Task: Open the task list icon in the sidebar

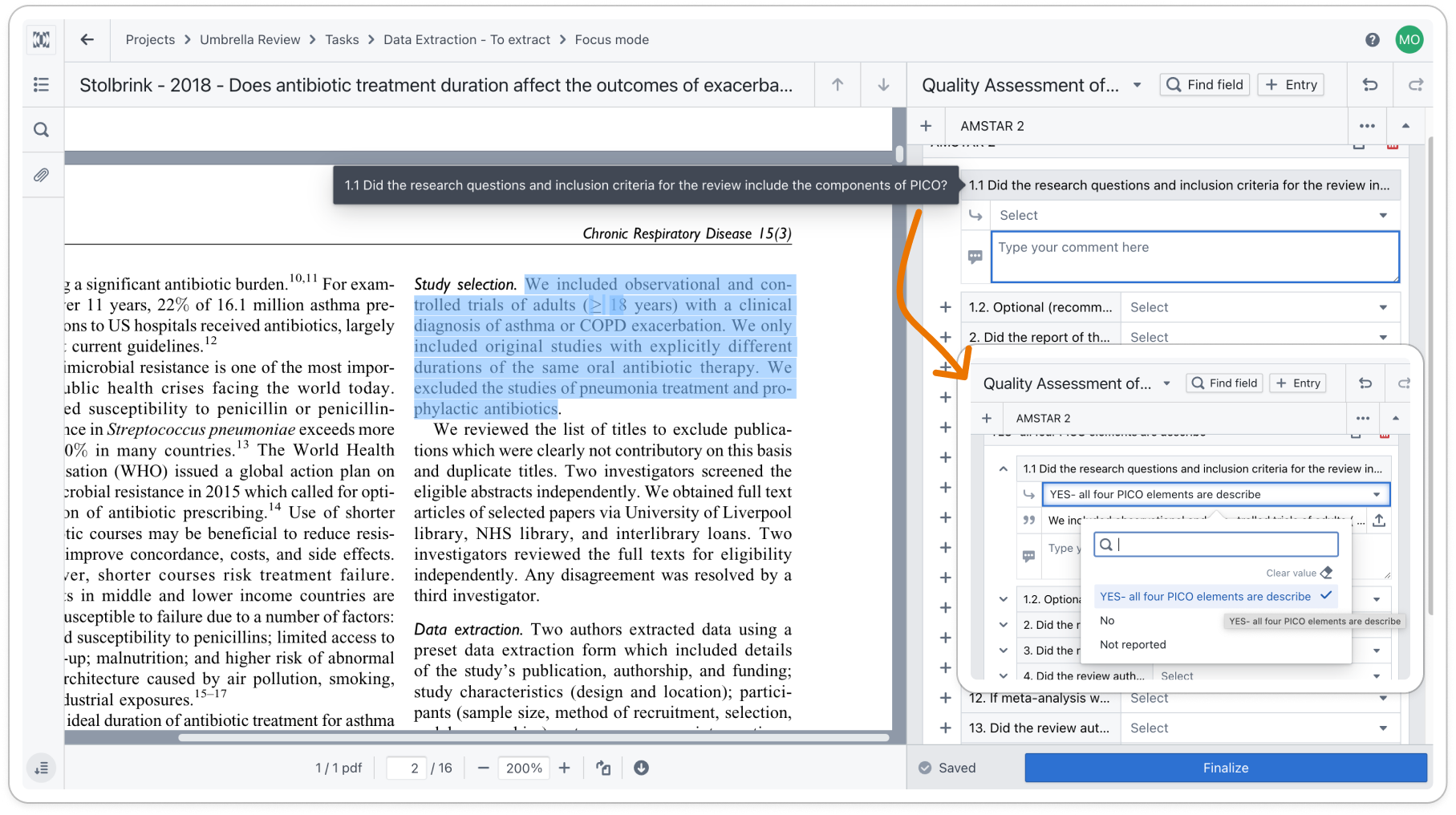Action: click(41, 84)
